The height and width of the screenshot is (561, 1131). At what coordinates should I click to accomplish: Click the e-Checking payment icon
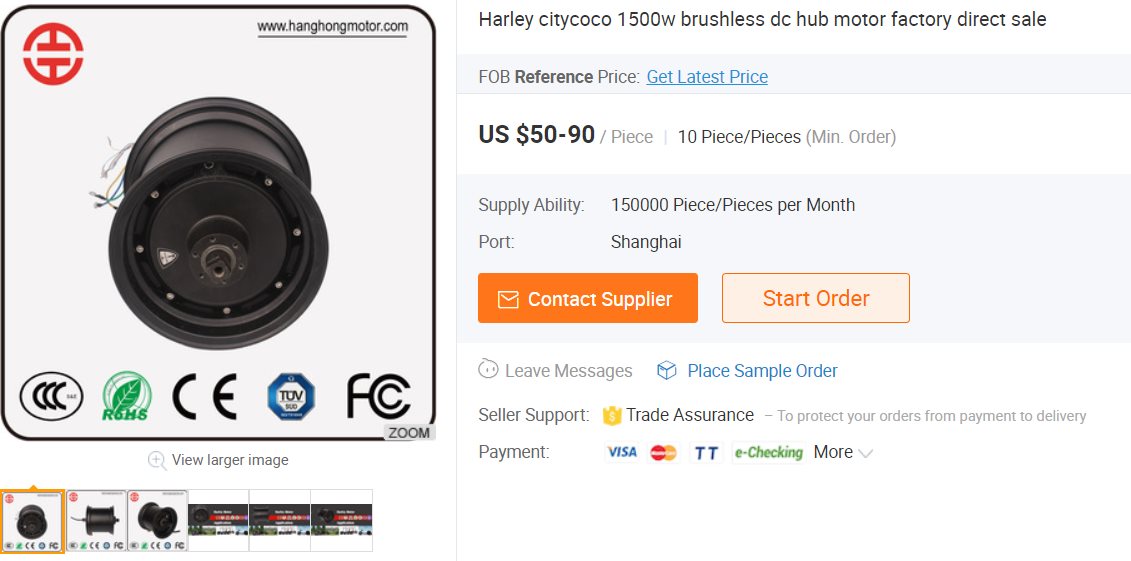coord(769,452)
